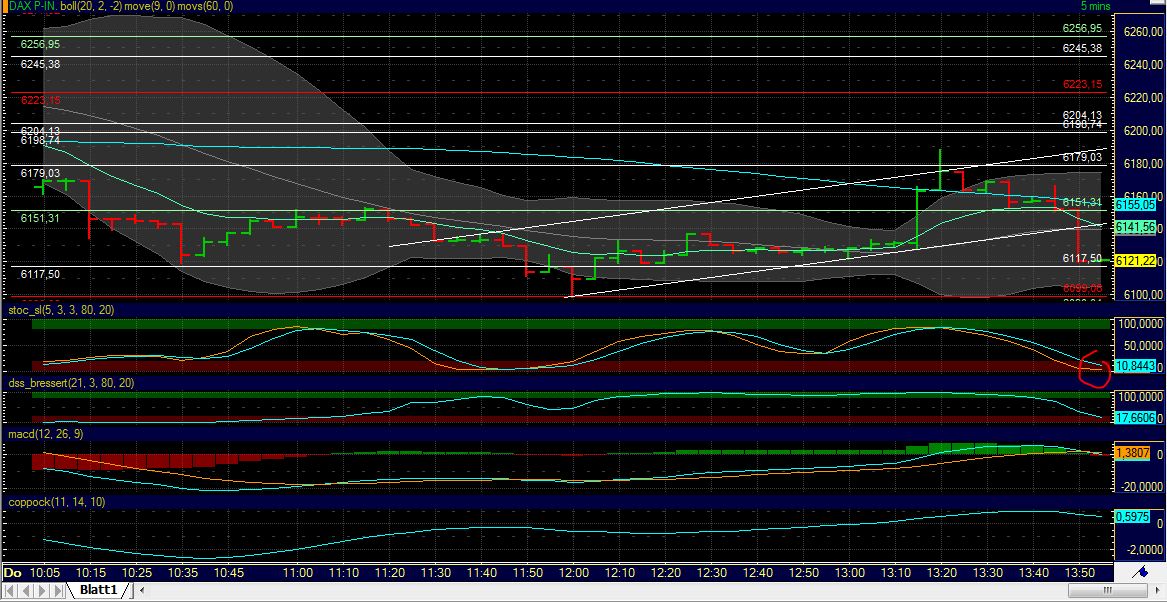Click the red 6099,08 level label

pyautogui.click(x=1083, y=287)
